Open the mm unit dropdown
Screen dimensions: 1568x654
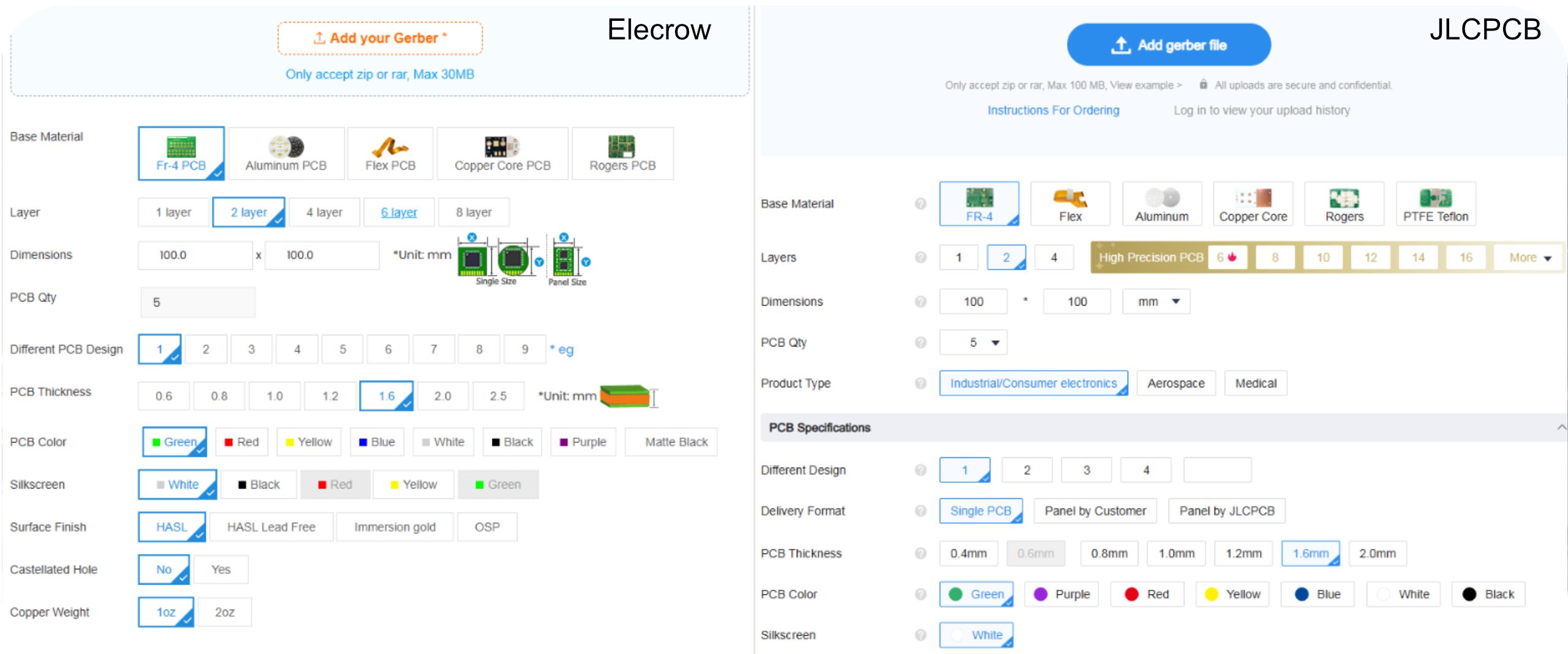[1156, 302]
